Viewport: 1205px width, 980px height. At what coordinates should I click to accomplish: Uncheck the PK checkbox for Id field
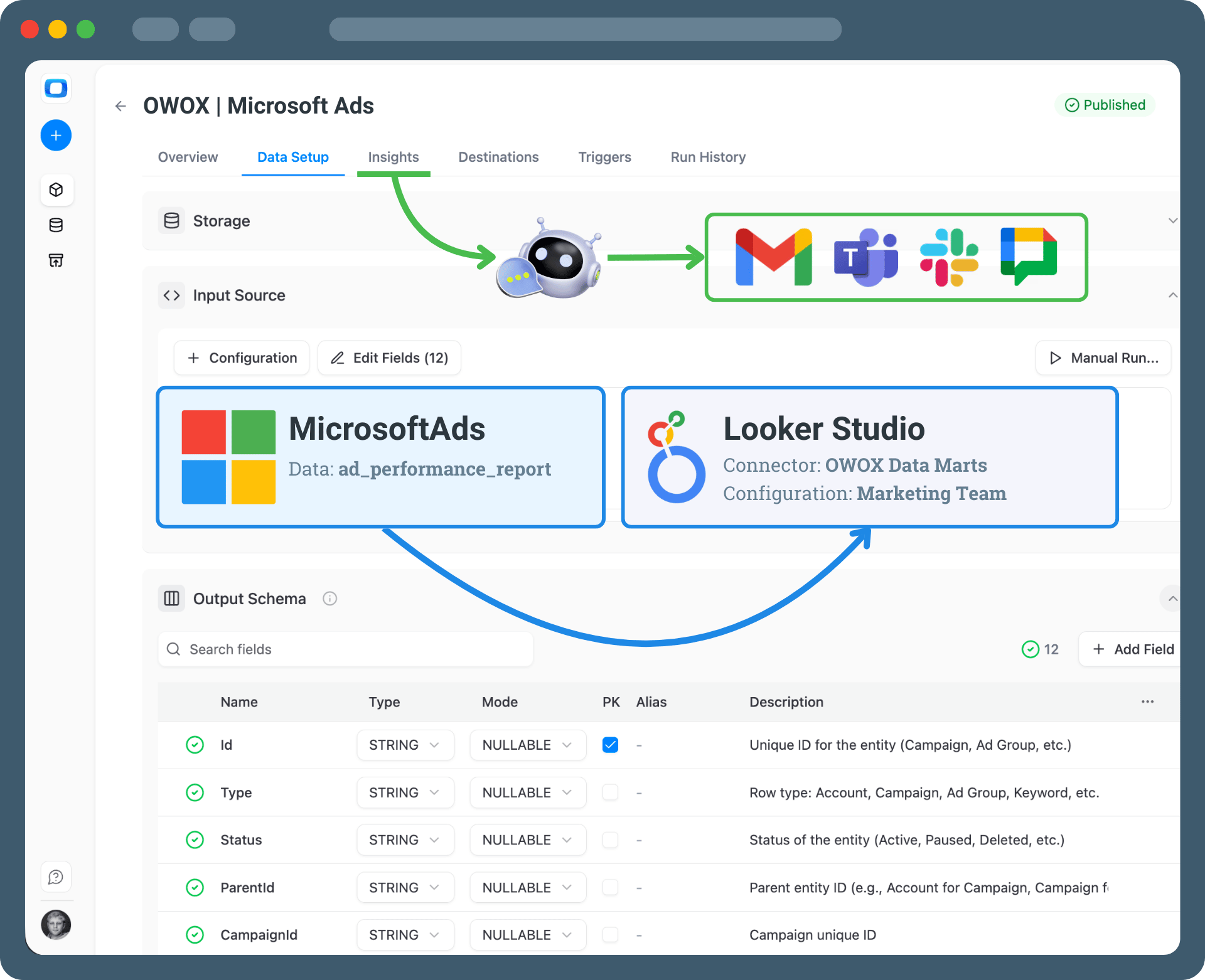pyautogui.click(x=610, y=745)
